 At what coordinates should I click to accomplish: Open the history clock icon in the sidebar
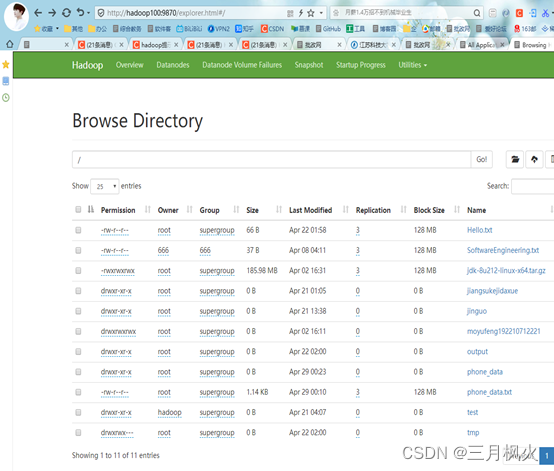[6, 98]
